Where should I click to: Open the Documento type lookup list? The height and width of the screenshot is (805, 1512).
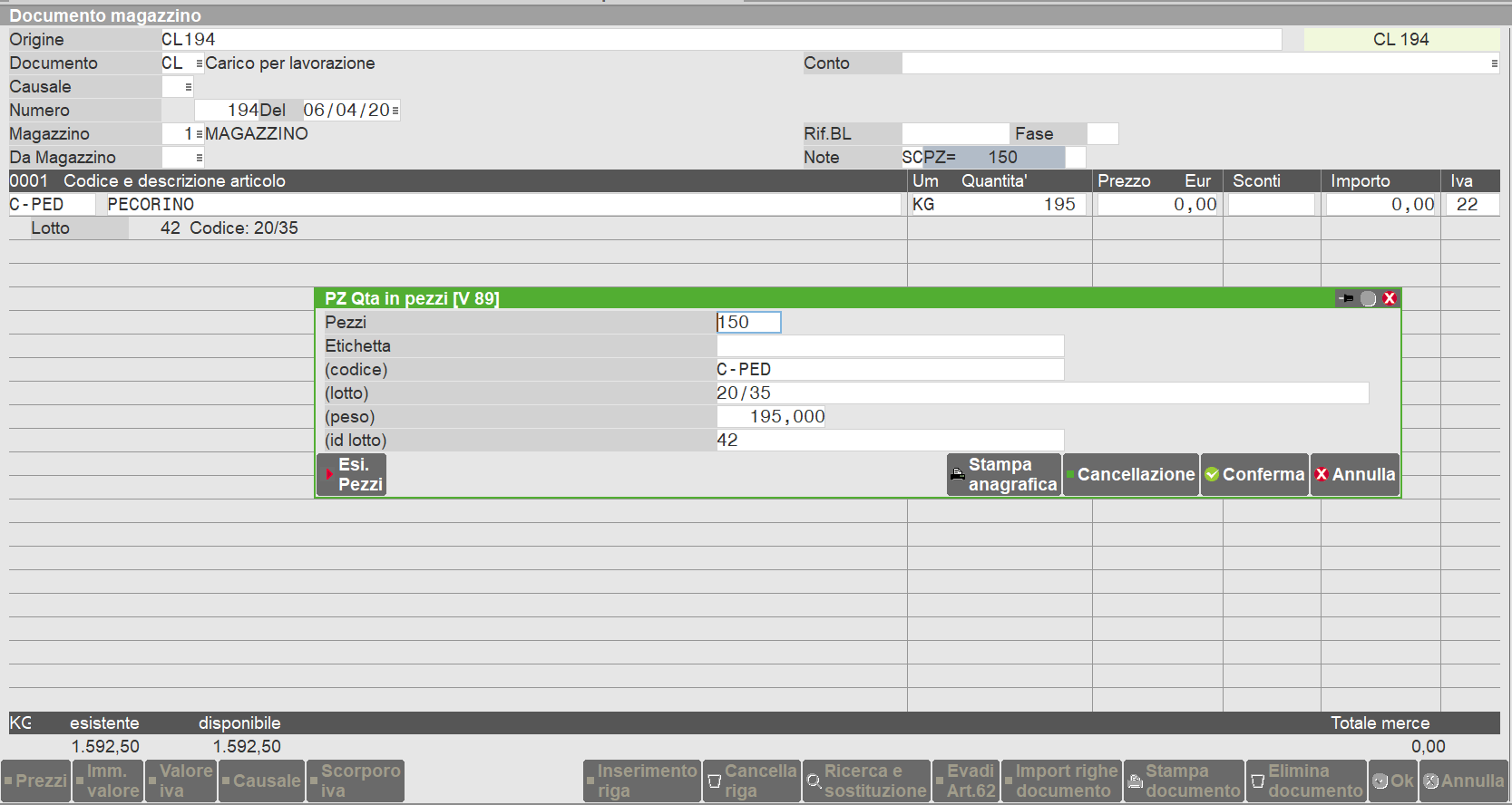[x=199, y=63]
